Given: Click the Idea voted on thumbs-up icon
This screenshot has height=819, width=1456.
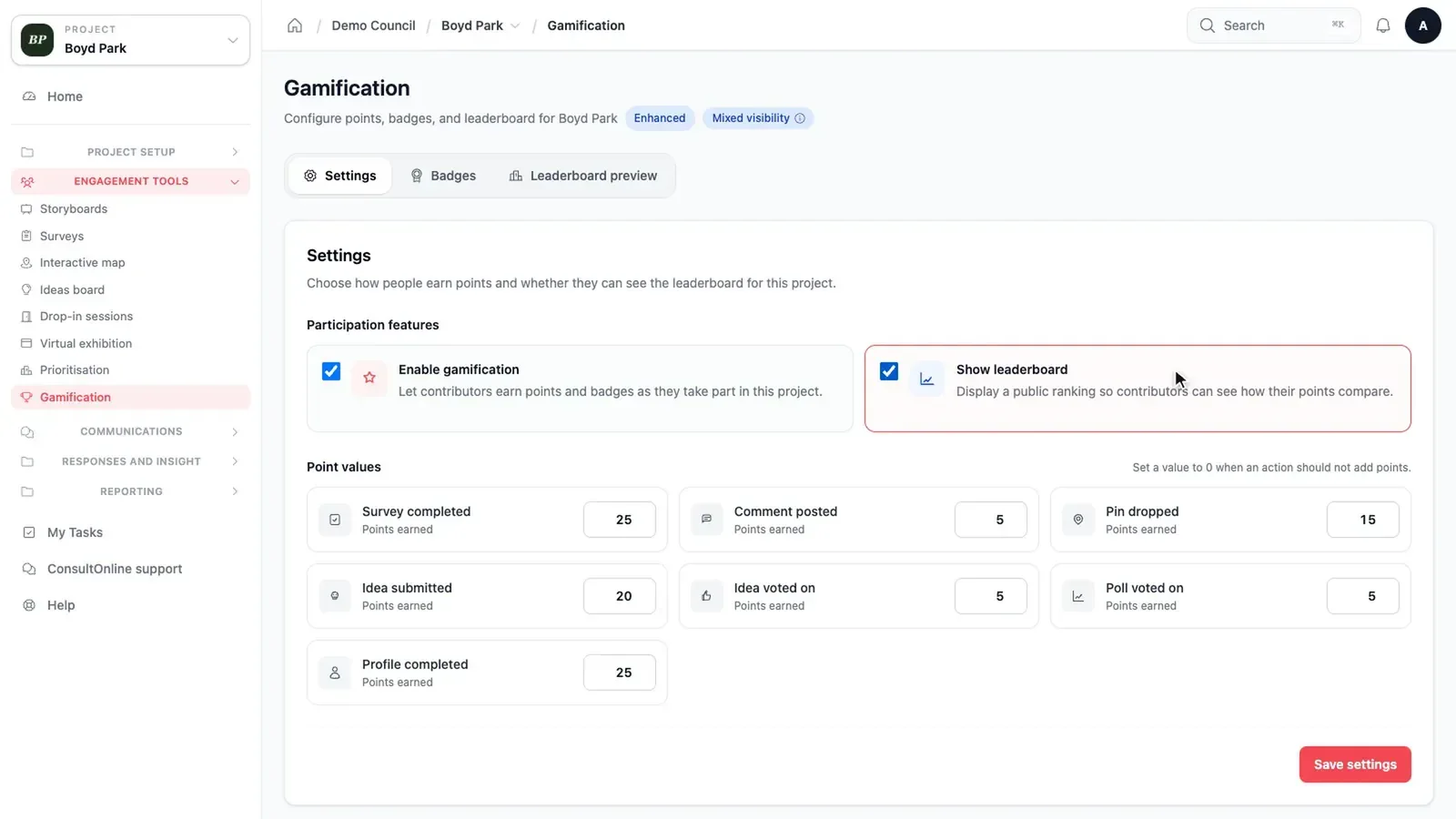Looking at the screenshot, I should 706,596.
